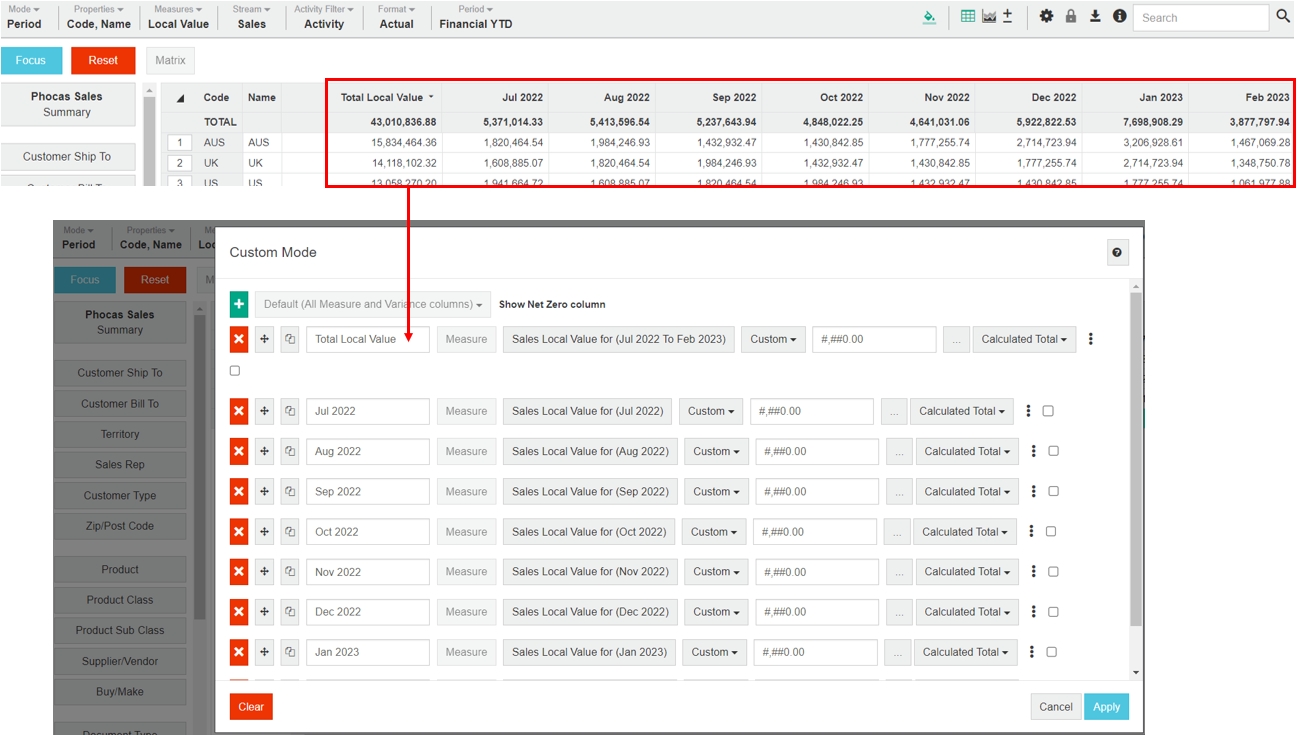Expand Calculated Total dropdown on Nov 2022 row
1297x735 pixels.
pos(966,572)
